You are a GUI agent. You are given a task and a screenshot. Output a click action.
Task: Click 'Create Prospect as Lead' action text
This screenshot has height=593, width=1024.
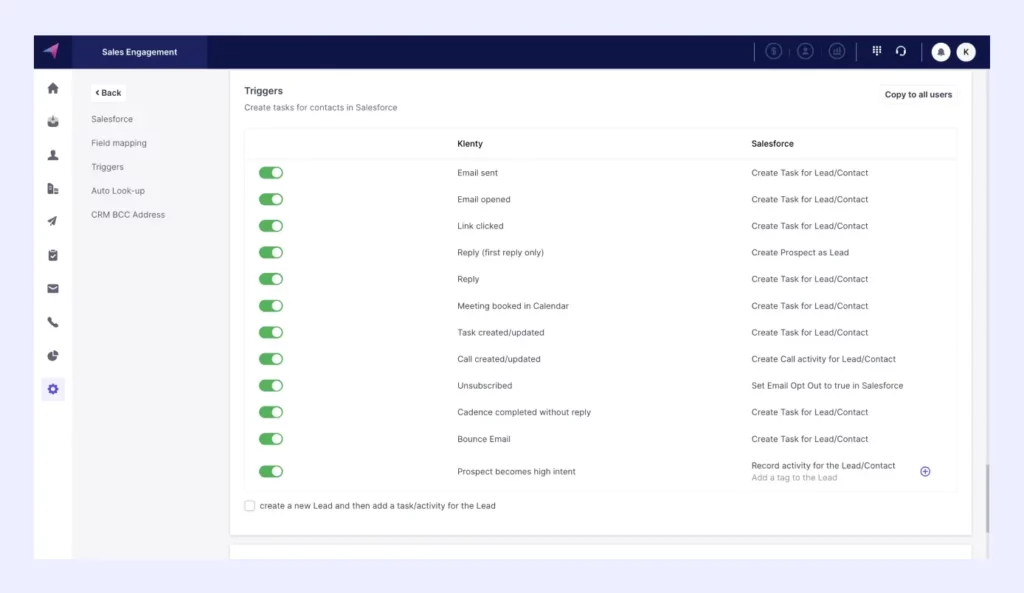pyautogui.click(x=800, y=252)
